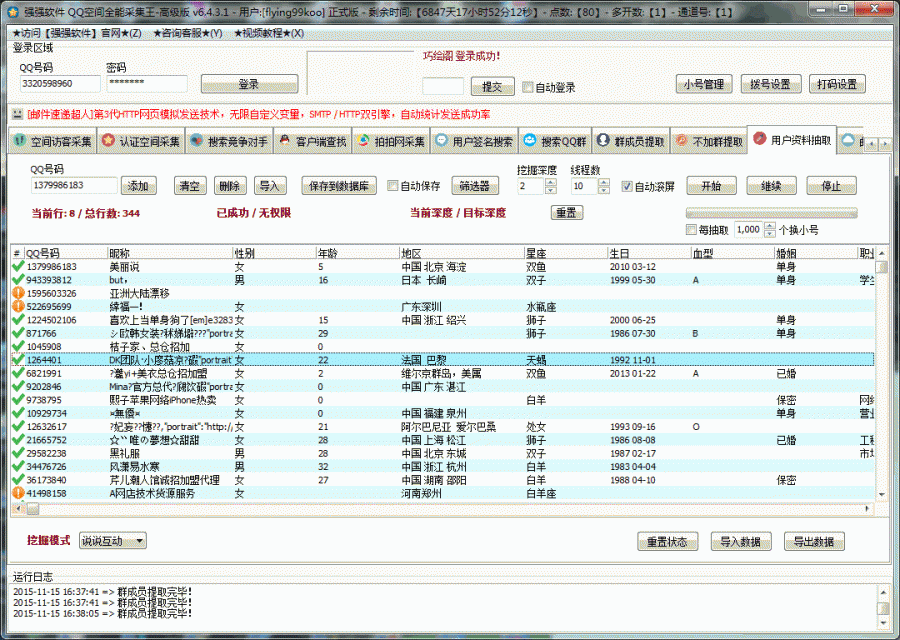Start extraction with 开始 button
The width and height of the screenshot is (900, 640).
[x=711, y=186]
